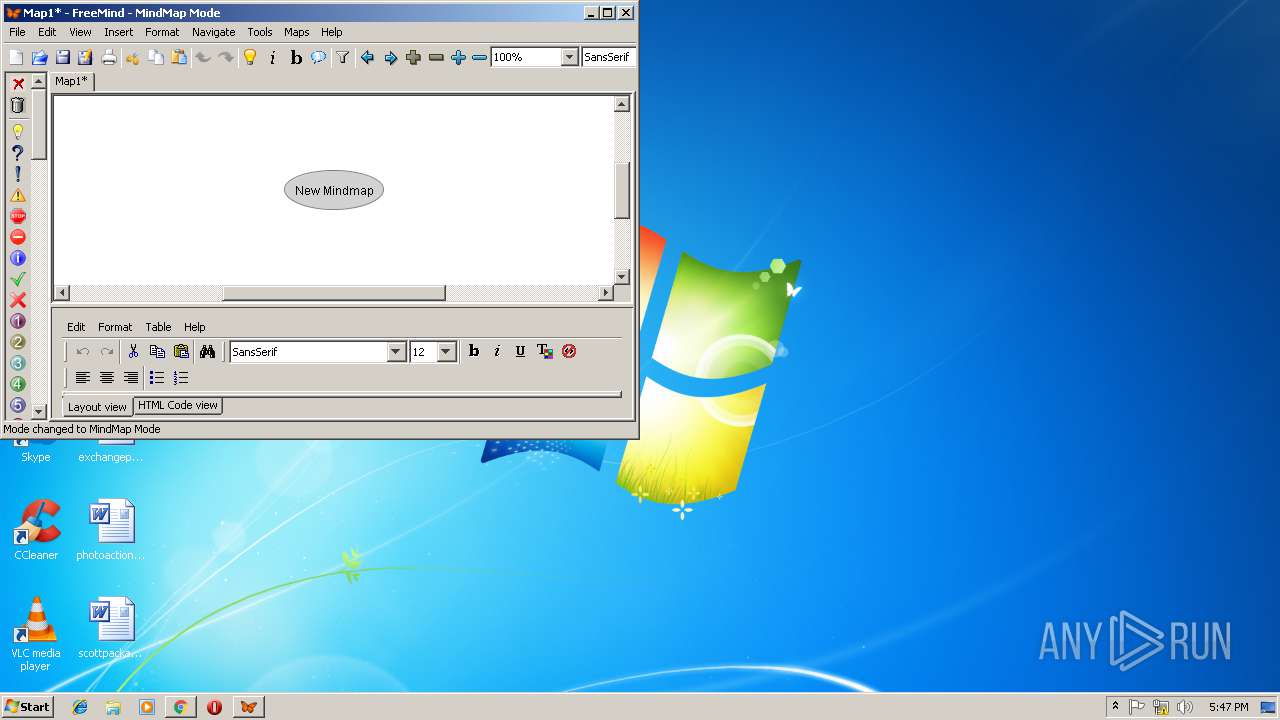Screen dimensions: 1280x720
Task: Open the Navigate menu
Action: pyautogui.click(x=213, y=32)
